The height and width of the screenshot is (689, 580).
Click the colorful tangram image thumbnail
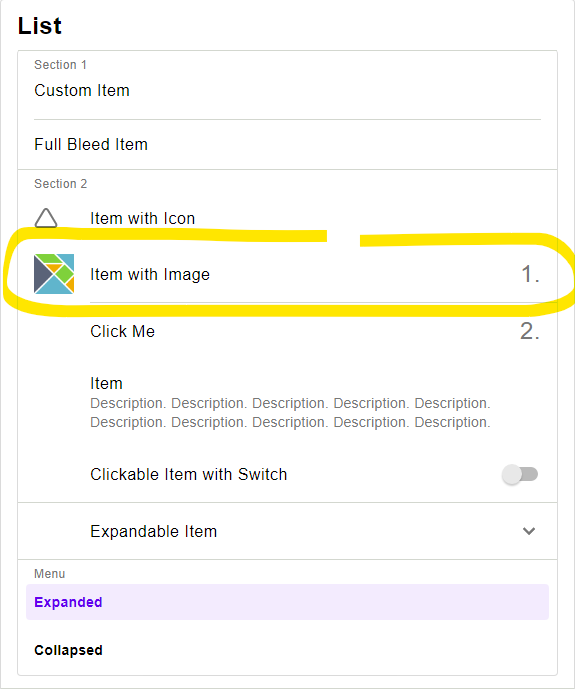tap(54, 274)
